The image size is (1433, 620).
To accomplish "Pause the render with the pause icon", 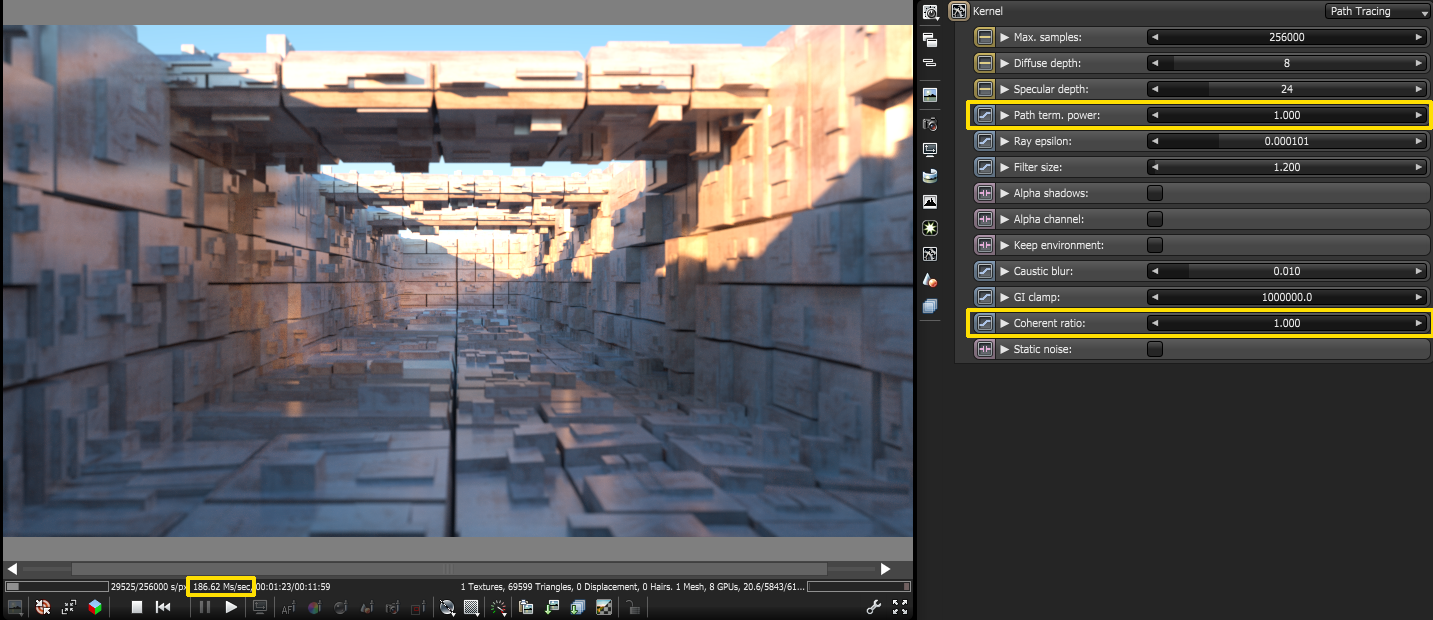I will tap(205, 607).
